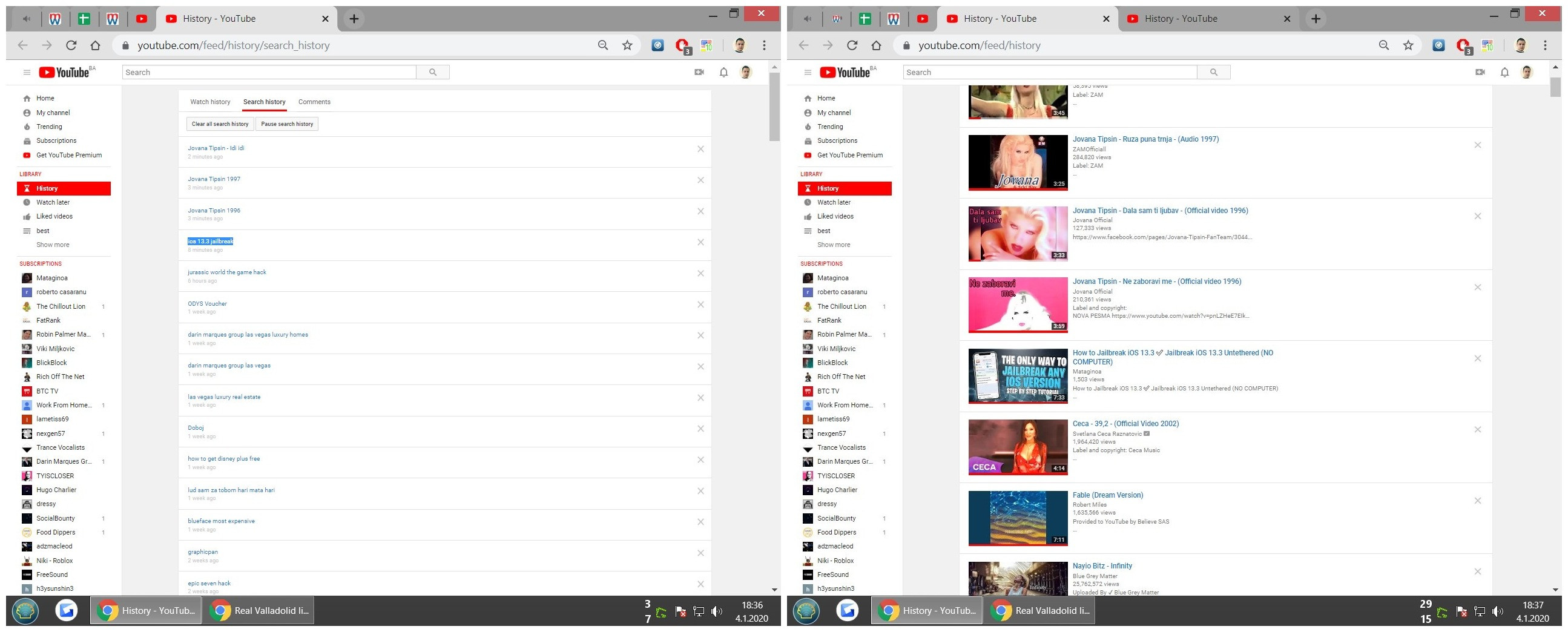Open Liked videos in the right sidebar
Screen dimensions: 1568x632
pyautogui.click(x=835, y=216)
